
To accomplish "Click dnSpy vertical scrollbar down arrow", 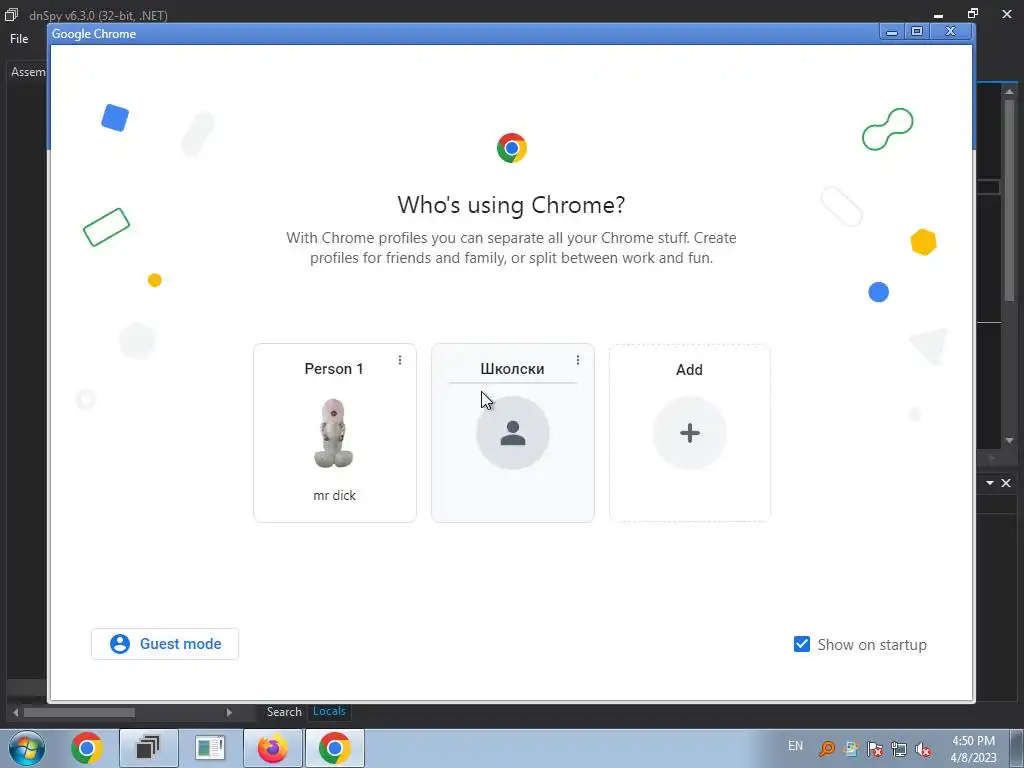I will click(x=1010, y=441).
